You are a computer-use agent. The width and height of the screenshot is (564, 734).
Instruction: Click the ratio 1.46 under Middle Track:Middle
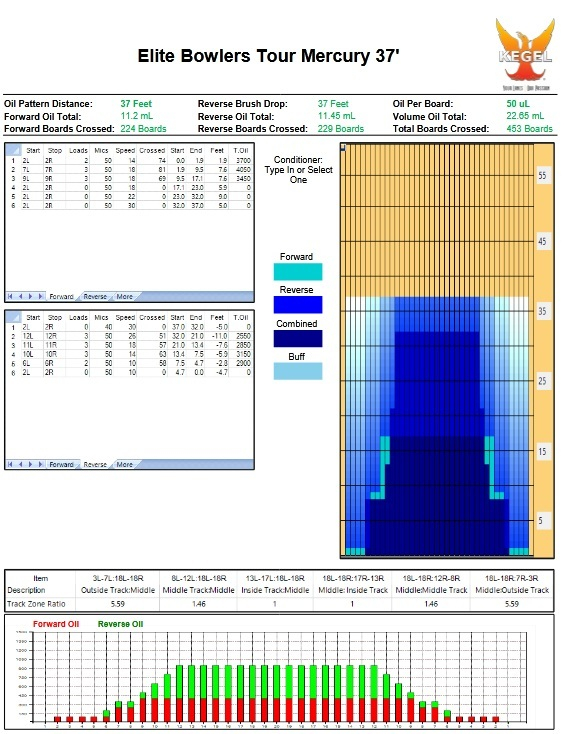point(198,604)
